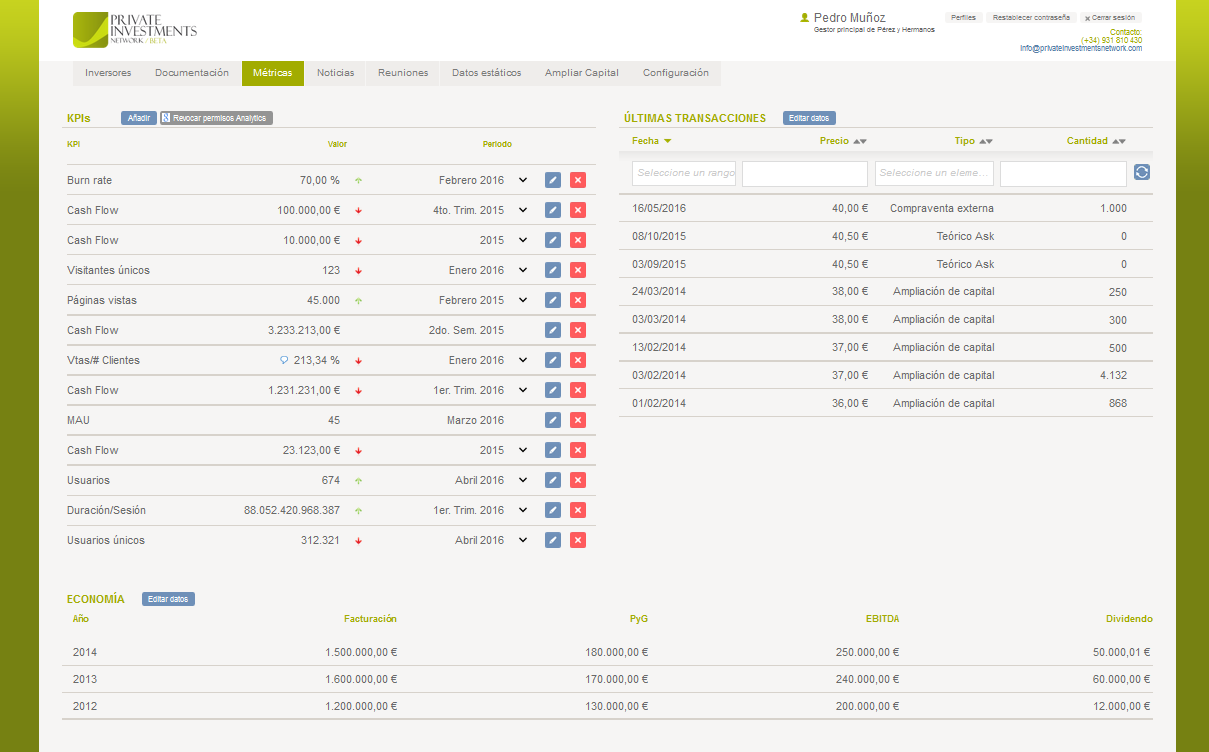Open Tipo filter select box
The height and width of the screenshot is (752, 1209).
pyautogui.click(x=933, y=173)
